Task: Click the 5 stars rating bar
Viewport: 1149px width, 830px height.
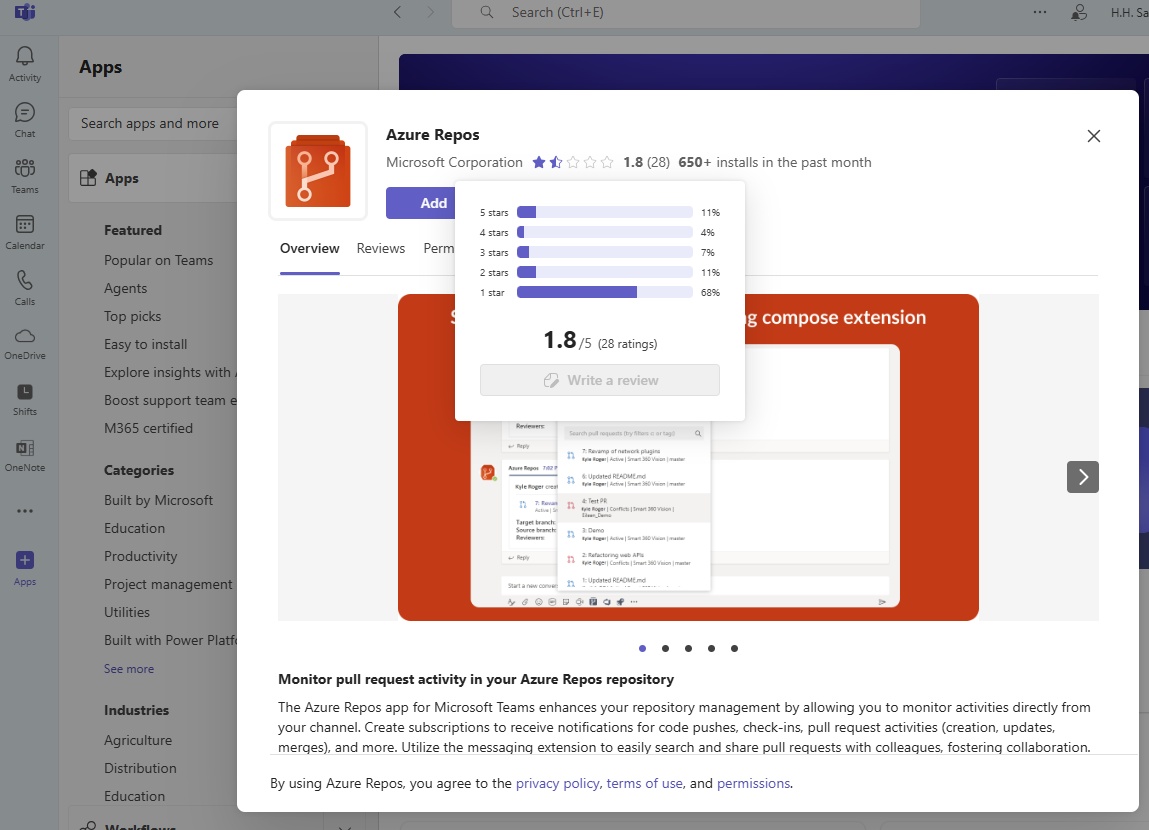Action: 605,212
